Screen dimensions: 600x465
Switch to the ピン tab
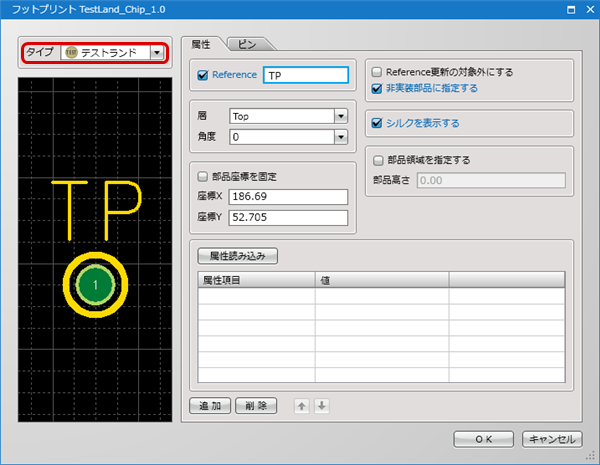(247, 44)
